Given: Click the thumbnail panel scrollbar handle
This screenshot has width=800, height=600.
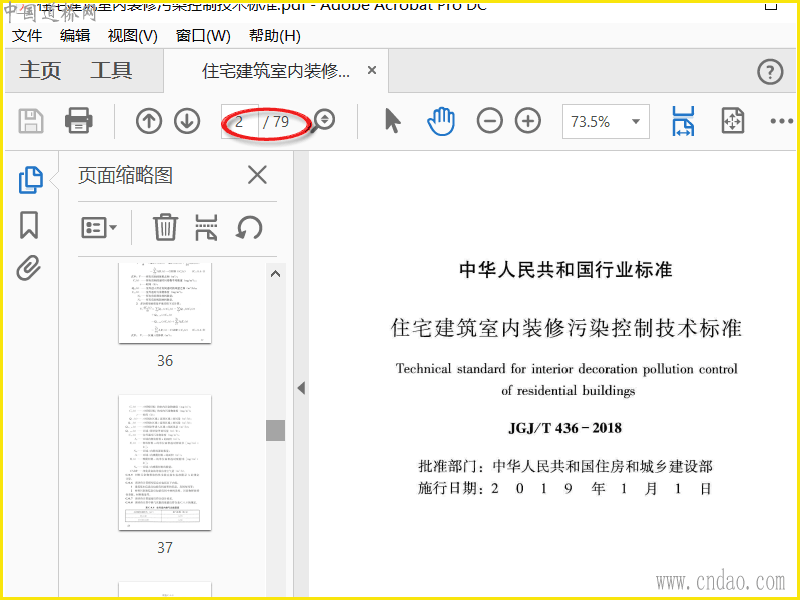Looking at the screenshot, I should coord(276,430).
